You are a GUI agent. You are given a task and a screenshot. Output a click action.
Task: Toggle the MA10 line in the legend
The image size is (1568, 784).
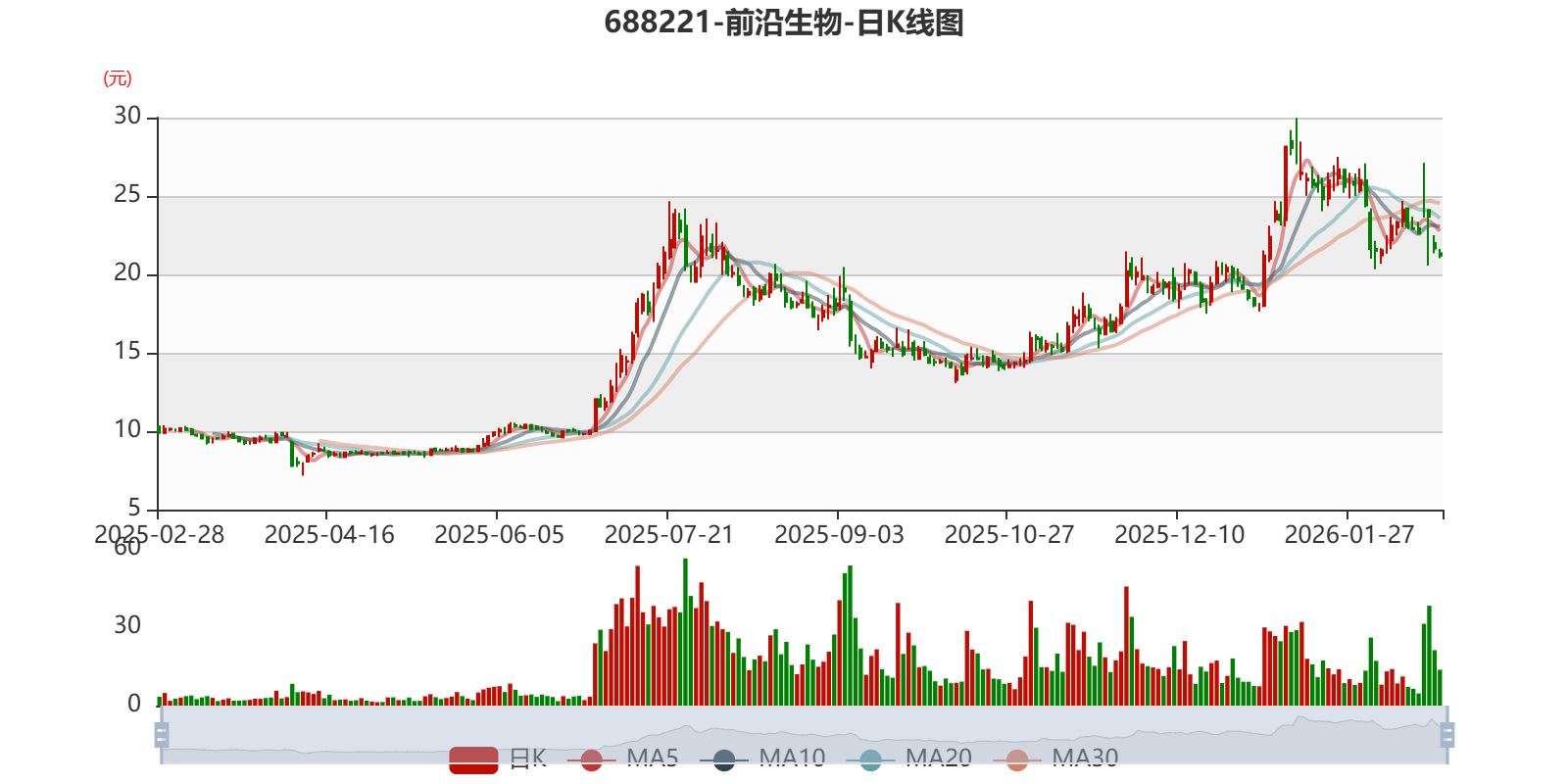[x=763, y=759]
